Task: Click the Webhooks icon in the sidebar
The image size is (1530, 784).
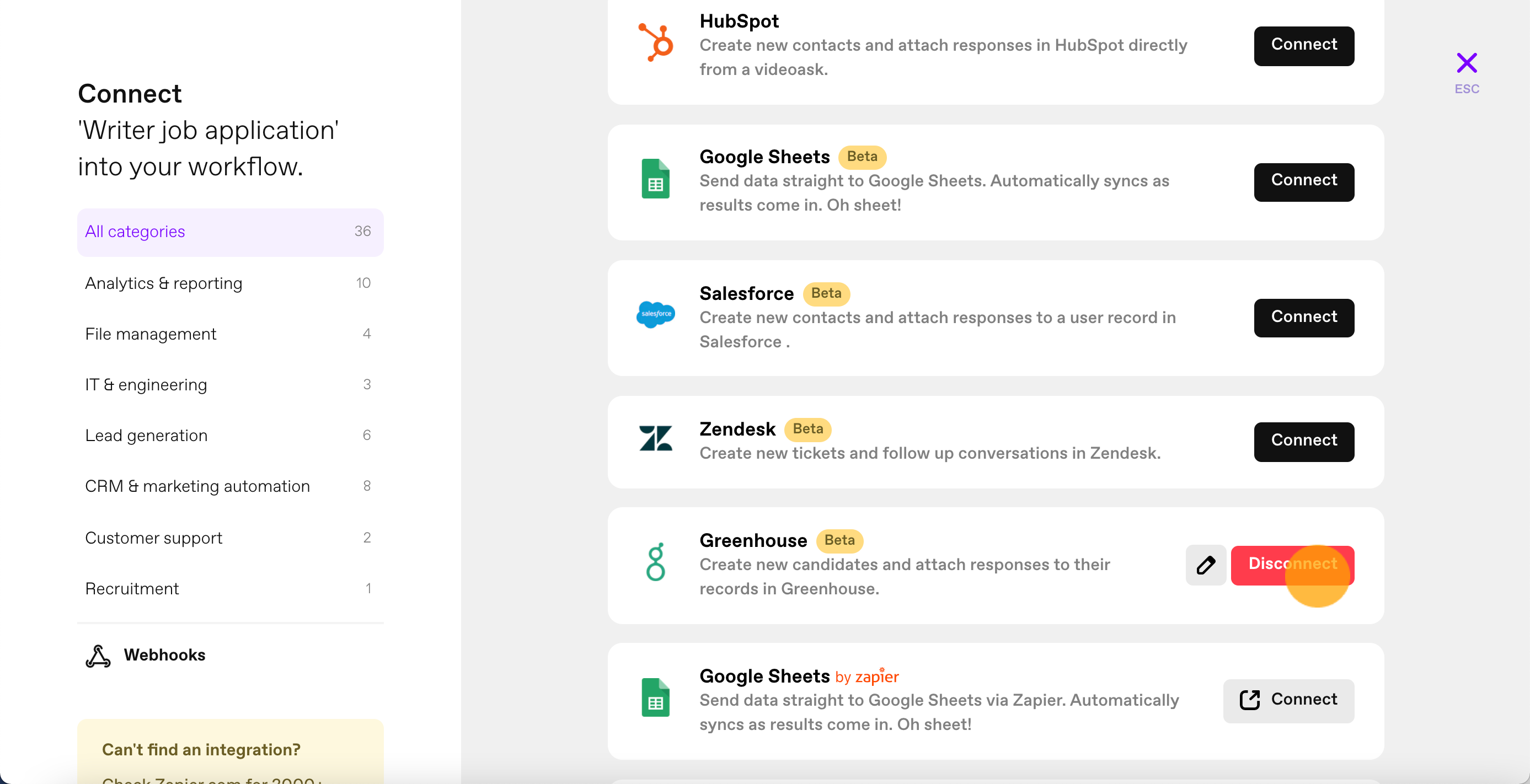Action: pos(98,656)
